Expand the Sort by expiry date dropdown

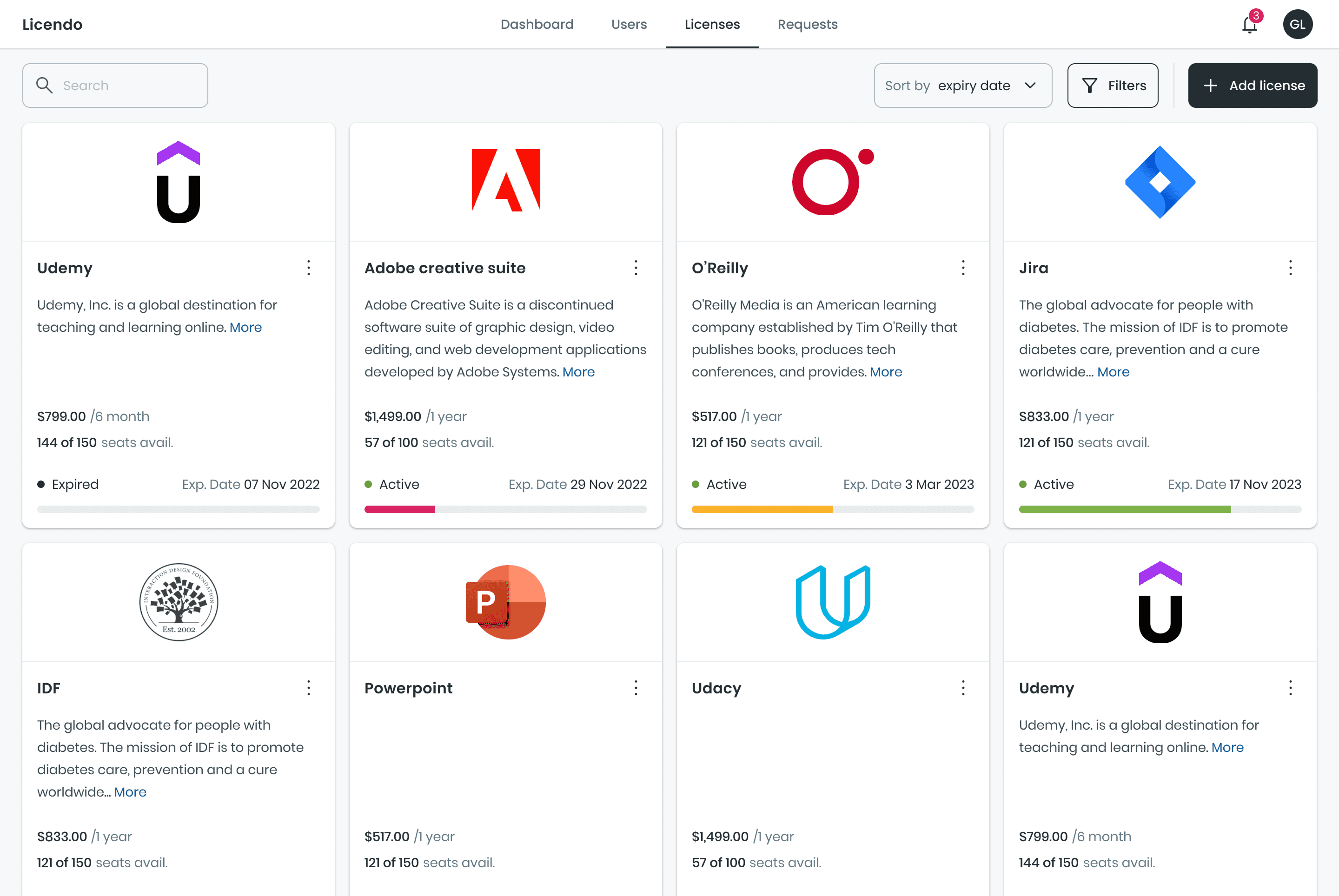963,86
